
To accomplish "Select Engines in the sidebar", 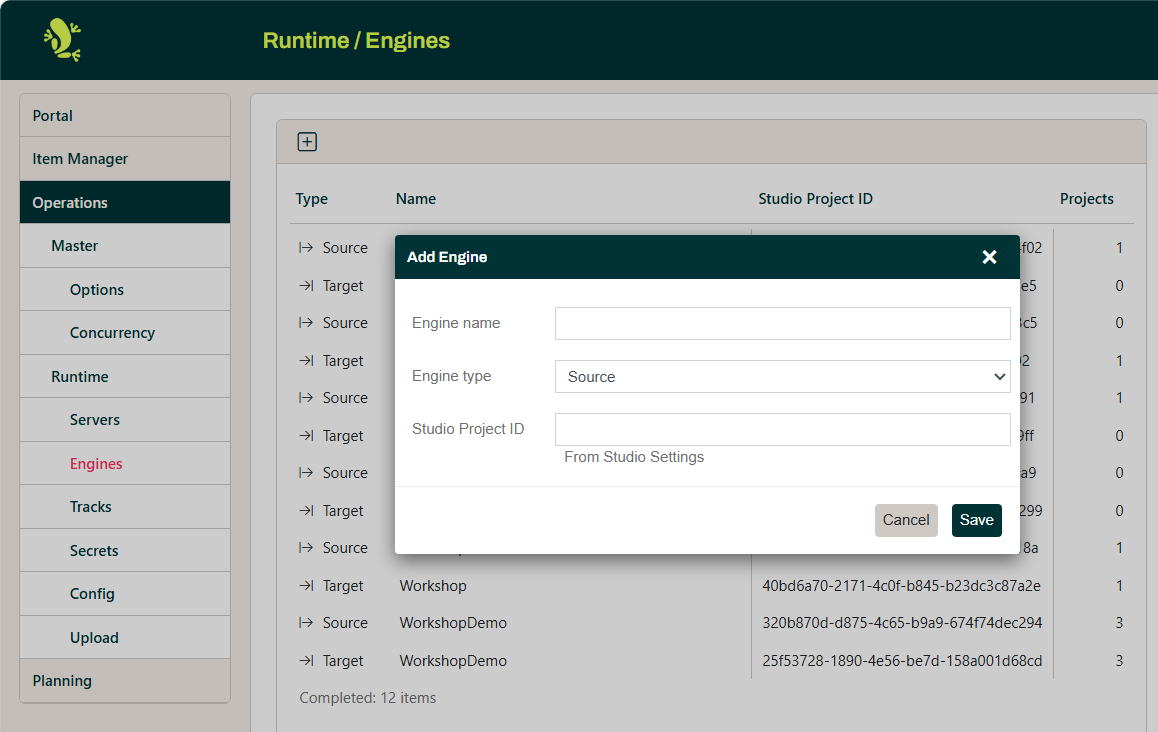I will tap(95, 463).
